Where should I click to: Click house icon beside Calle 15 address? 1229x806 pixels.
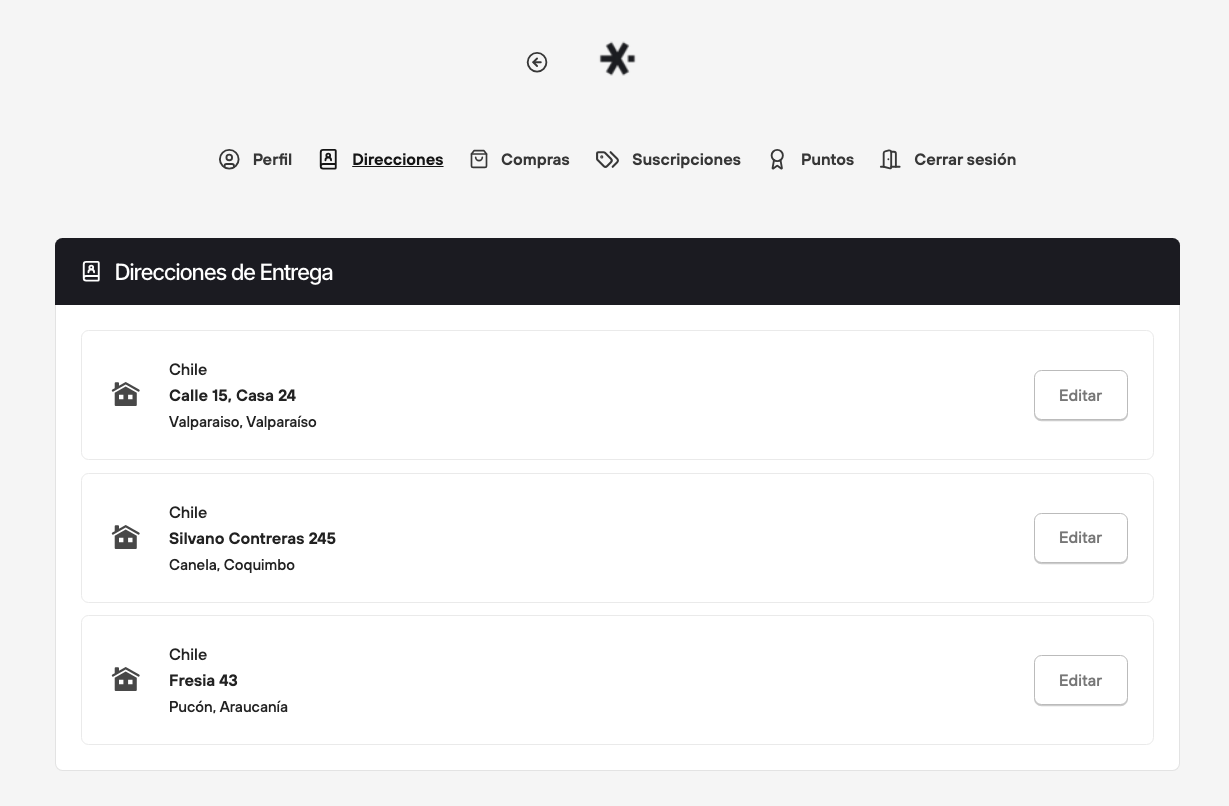126,394
